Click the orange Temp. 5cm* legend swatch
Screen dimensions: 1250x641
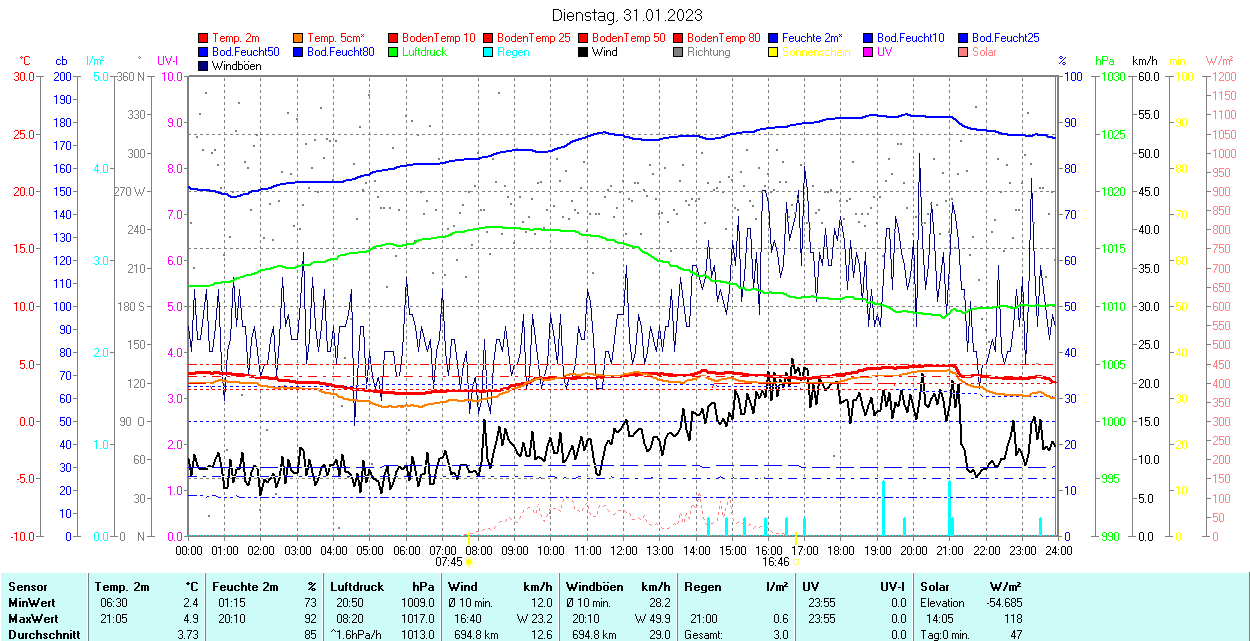[299, 38]
